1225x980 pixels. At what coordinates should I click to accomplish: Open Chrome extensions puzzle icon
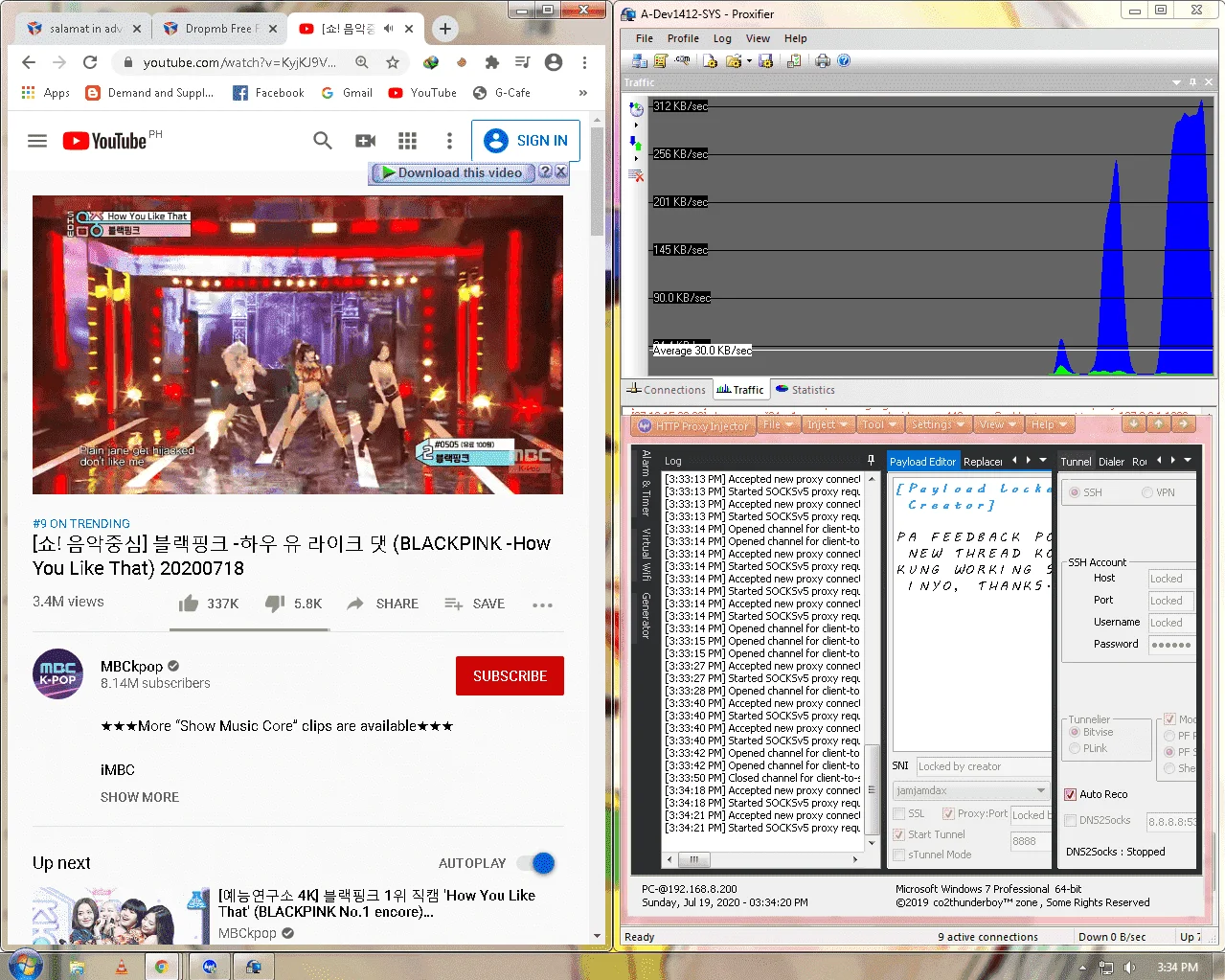492,62
